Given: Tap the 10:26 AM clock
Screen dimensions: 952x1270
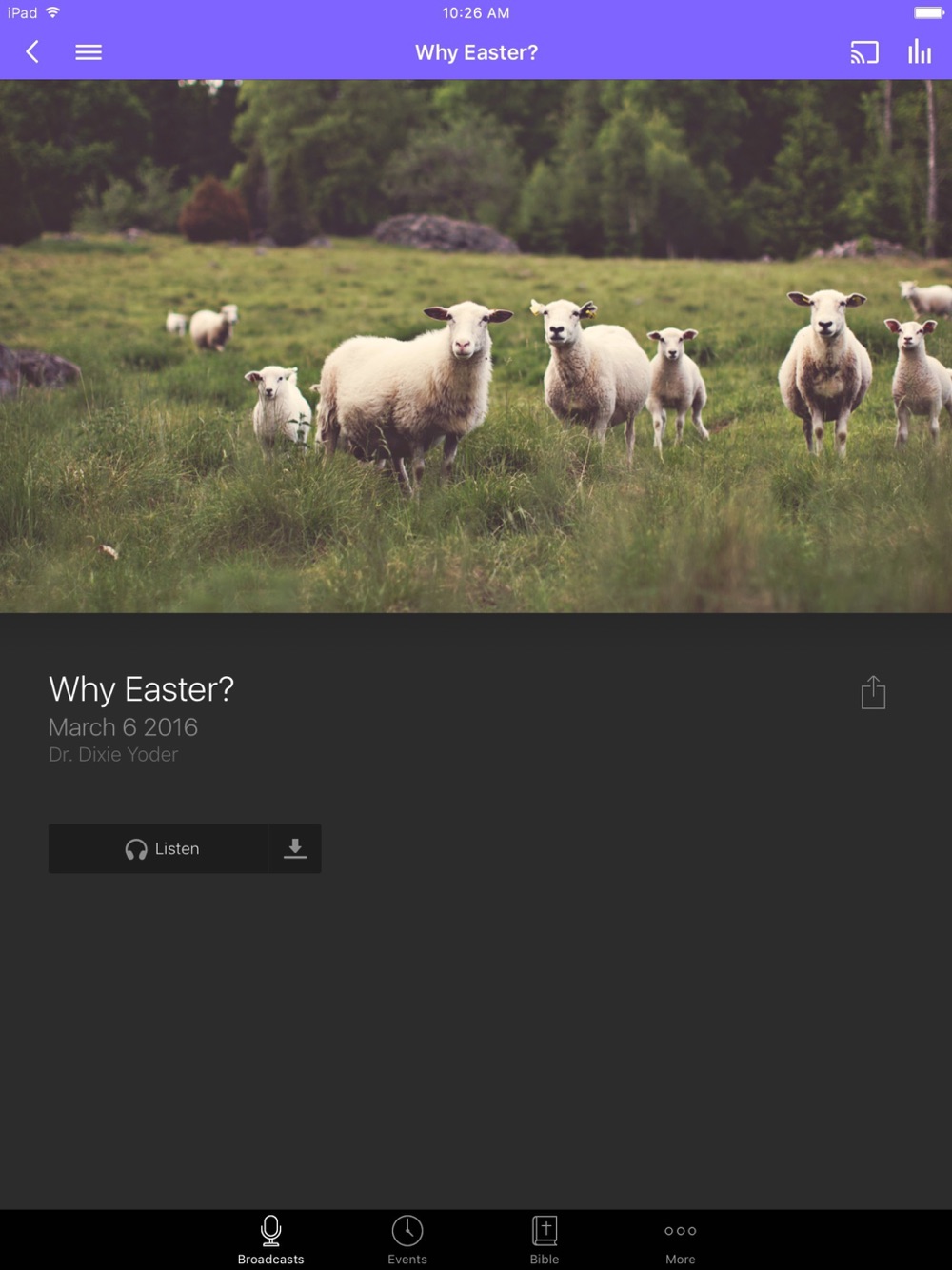Looking at the screenshot, I should pyautogui.click(x=476, y=12).
